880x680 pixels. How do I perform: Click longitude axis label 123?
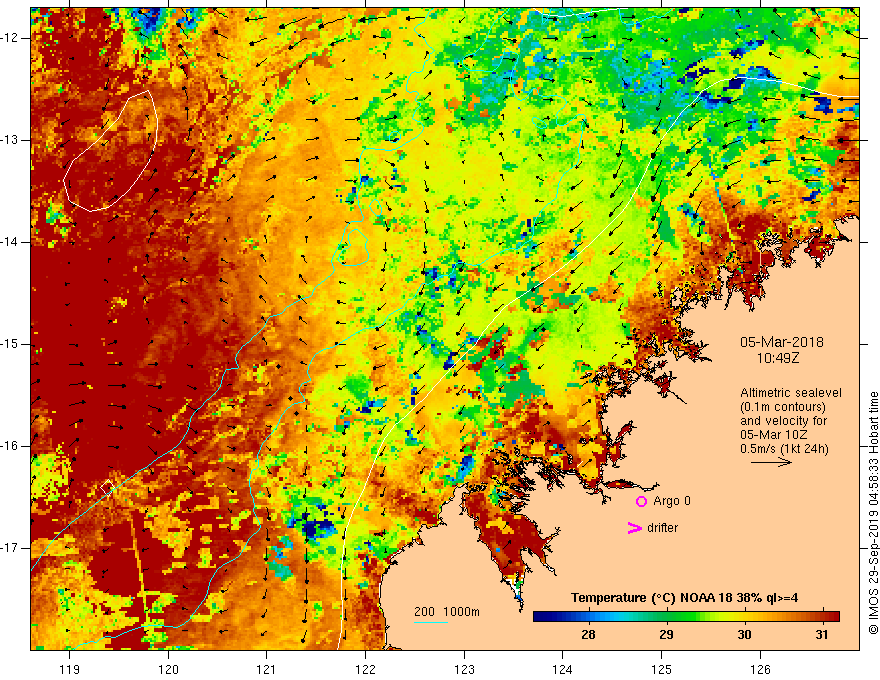coord(464,669)
